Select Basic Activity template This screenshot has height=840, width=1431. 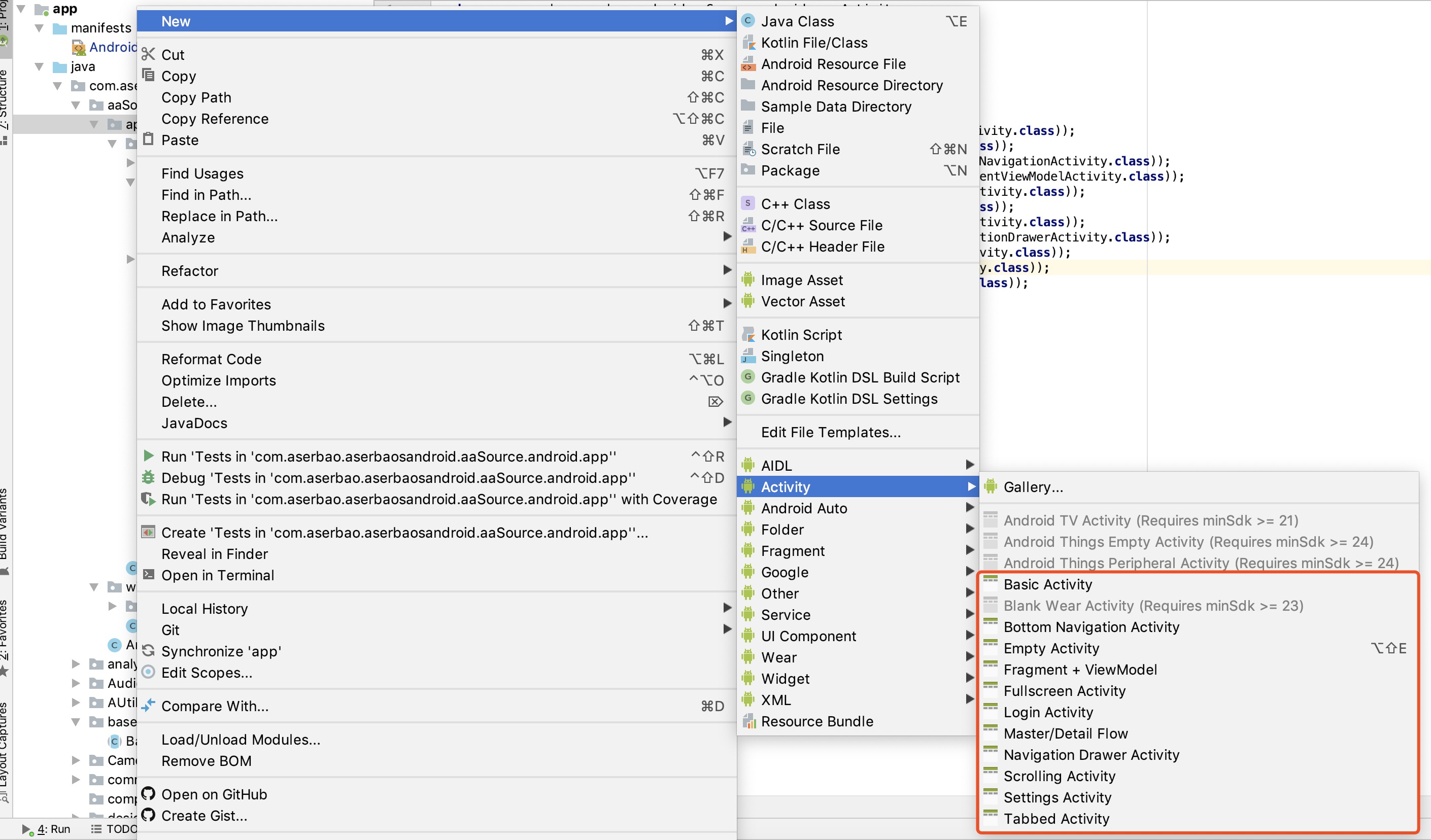(x=1198, y=584)
